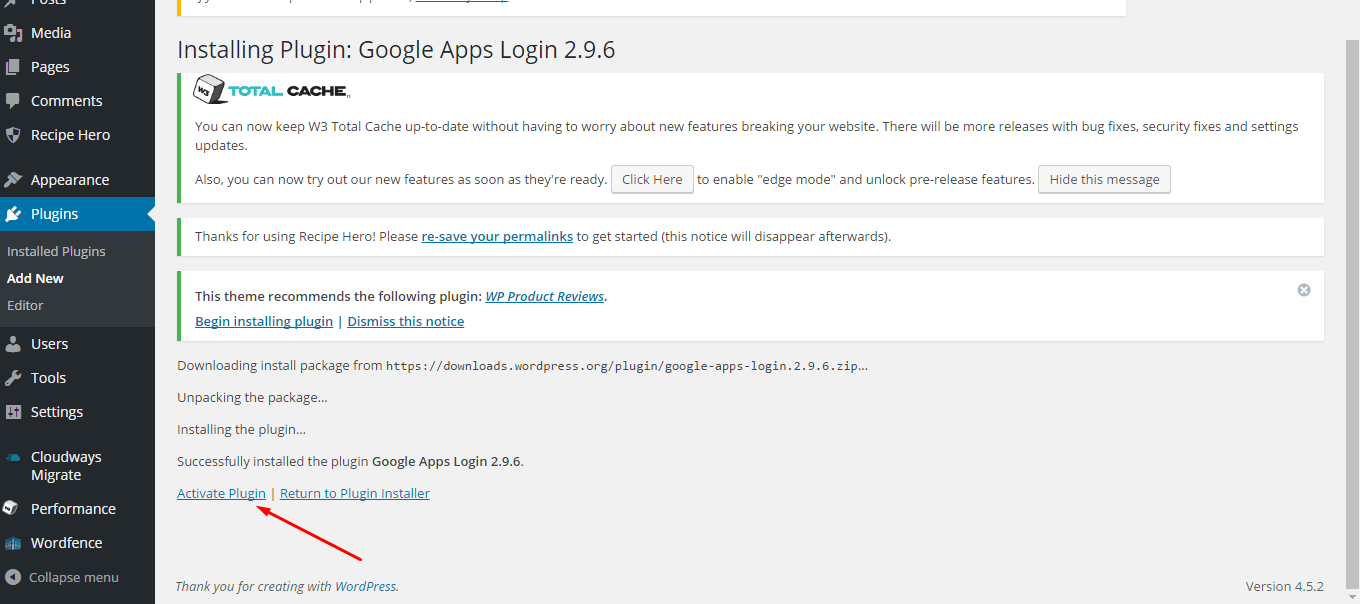Click Hide this message button
This screenshot has width=1360, height=604.
pyautogui.click(x=1104, y=180)
